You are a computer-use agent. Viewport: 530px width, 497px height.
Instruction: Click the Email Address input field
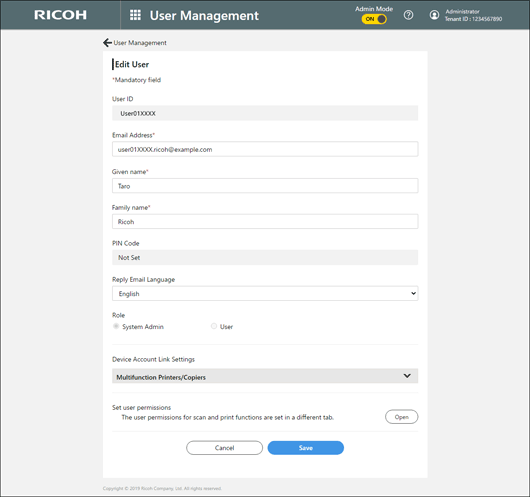[265, 149]
